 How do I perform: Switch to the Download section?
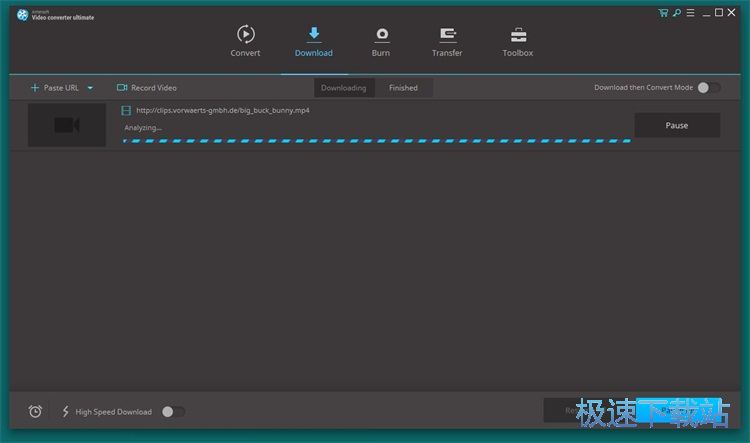click(314, 41)
